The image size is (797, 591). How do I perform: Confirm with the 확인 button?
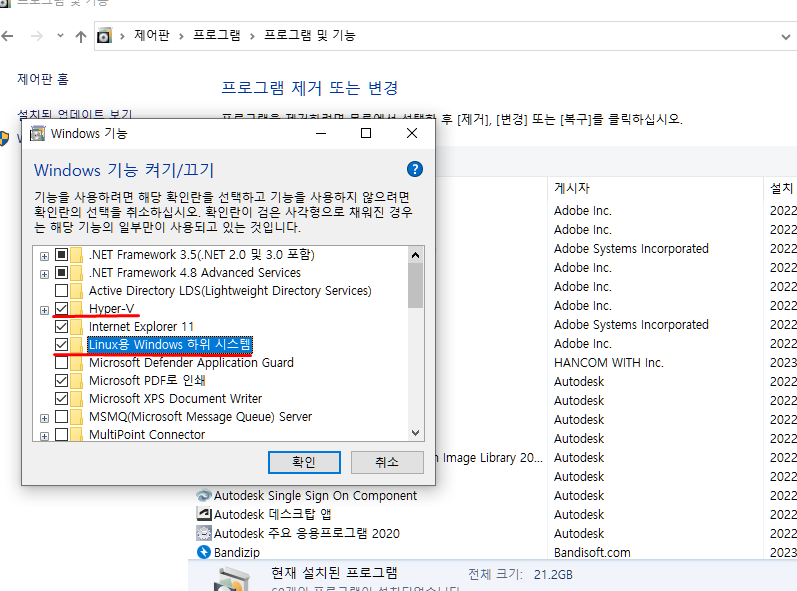304,462
